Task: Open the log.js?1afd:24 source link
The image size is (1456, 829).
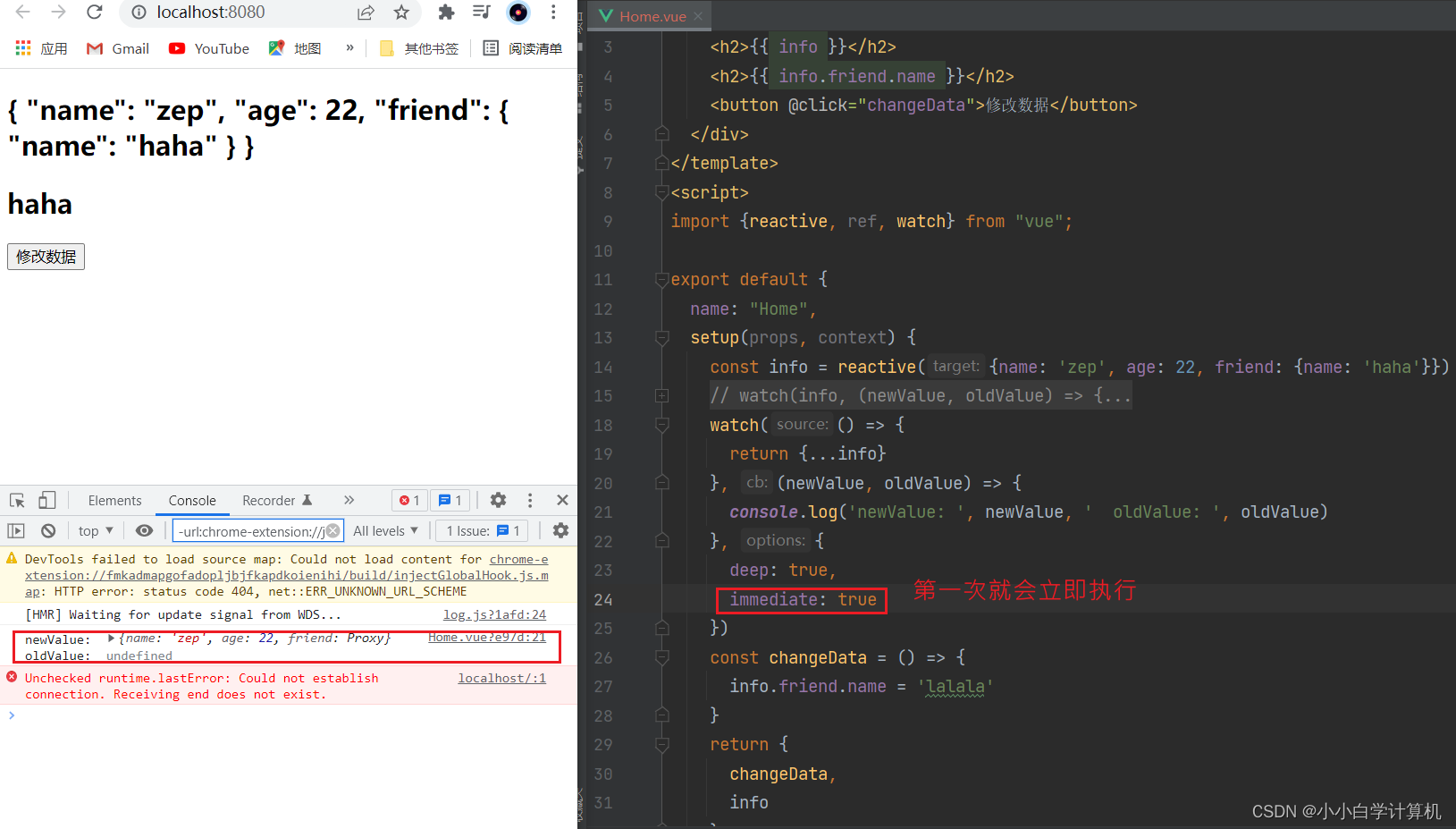Action: (x=494, y=614)
